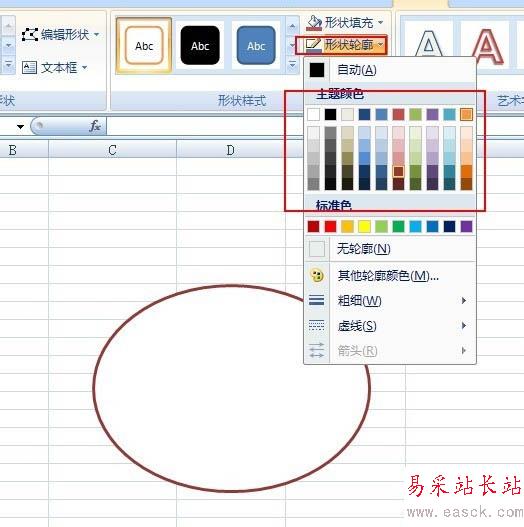Pick the standard dark red swatch
This screenshot has width=524, height=527.
(314, 227)
